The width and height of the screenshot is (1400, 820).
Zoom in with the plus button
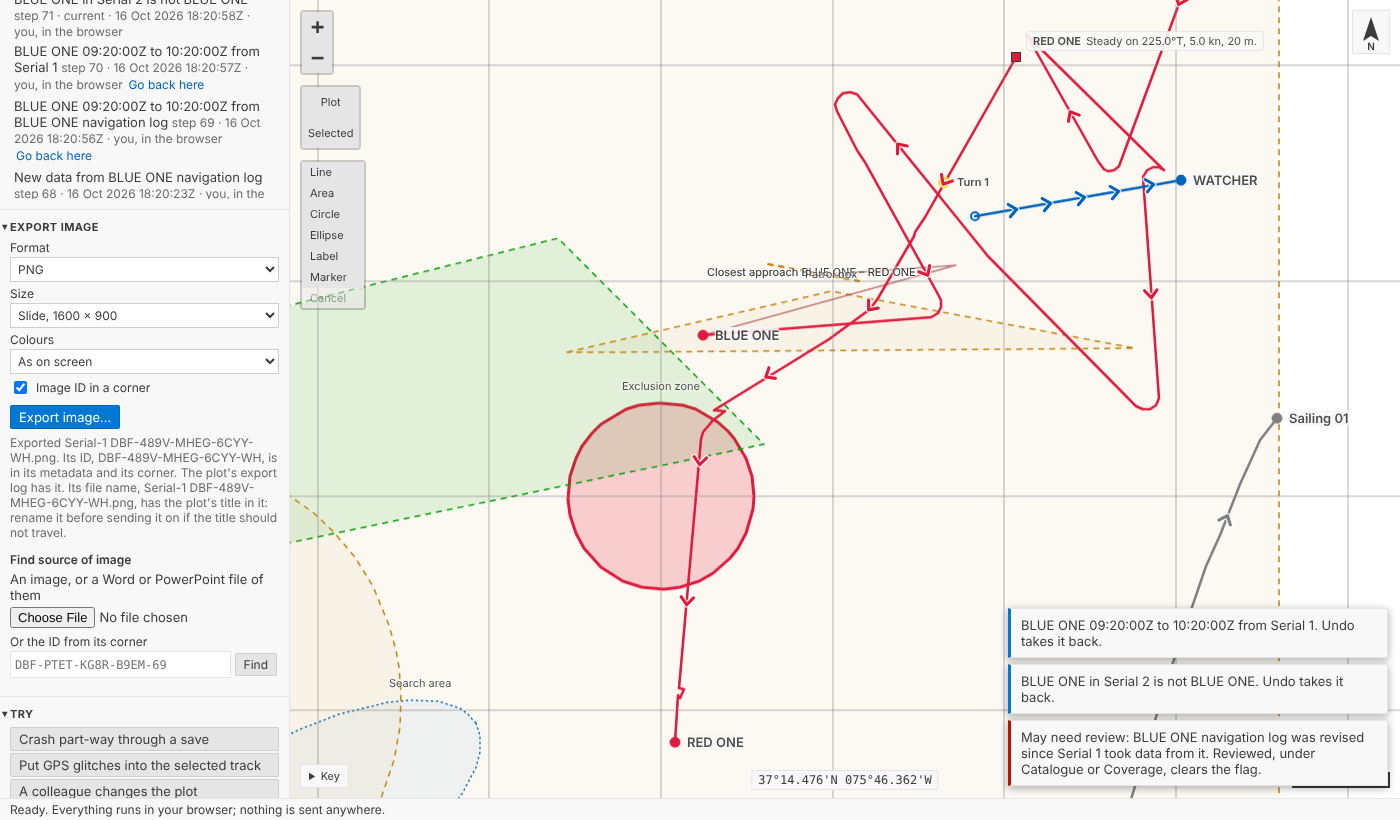[317, 27]
